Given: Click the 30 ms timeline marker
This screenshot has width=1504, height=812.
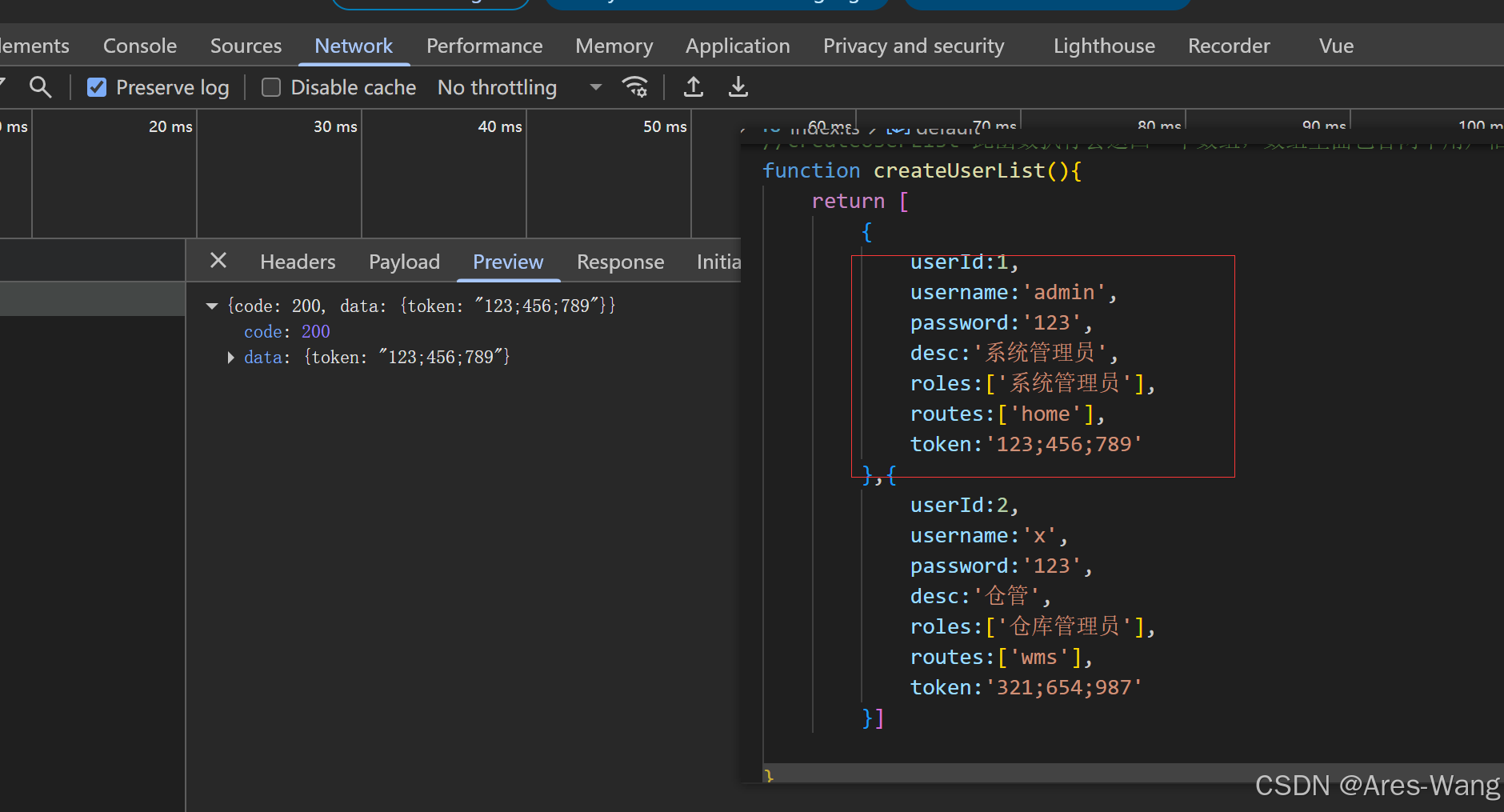Looking at the screenshot, I should (x=335, y=126).
